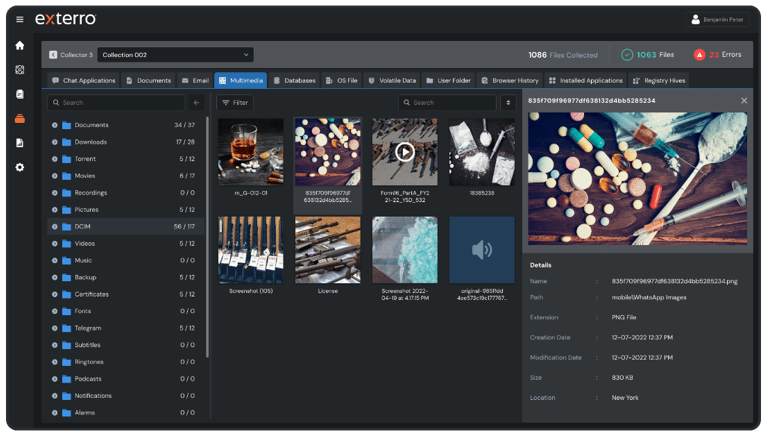Viewport: 768px width, 436px height.
Task: Expand the Torrent folder
Action: point(54,159)
